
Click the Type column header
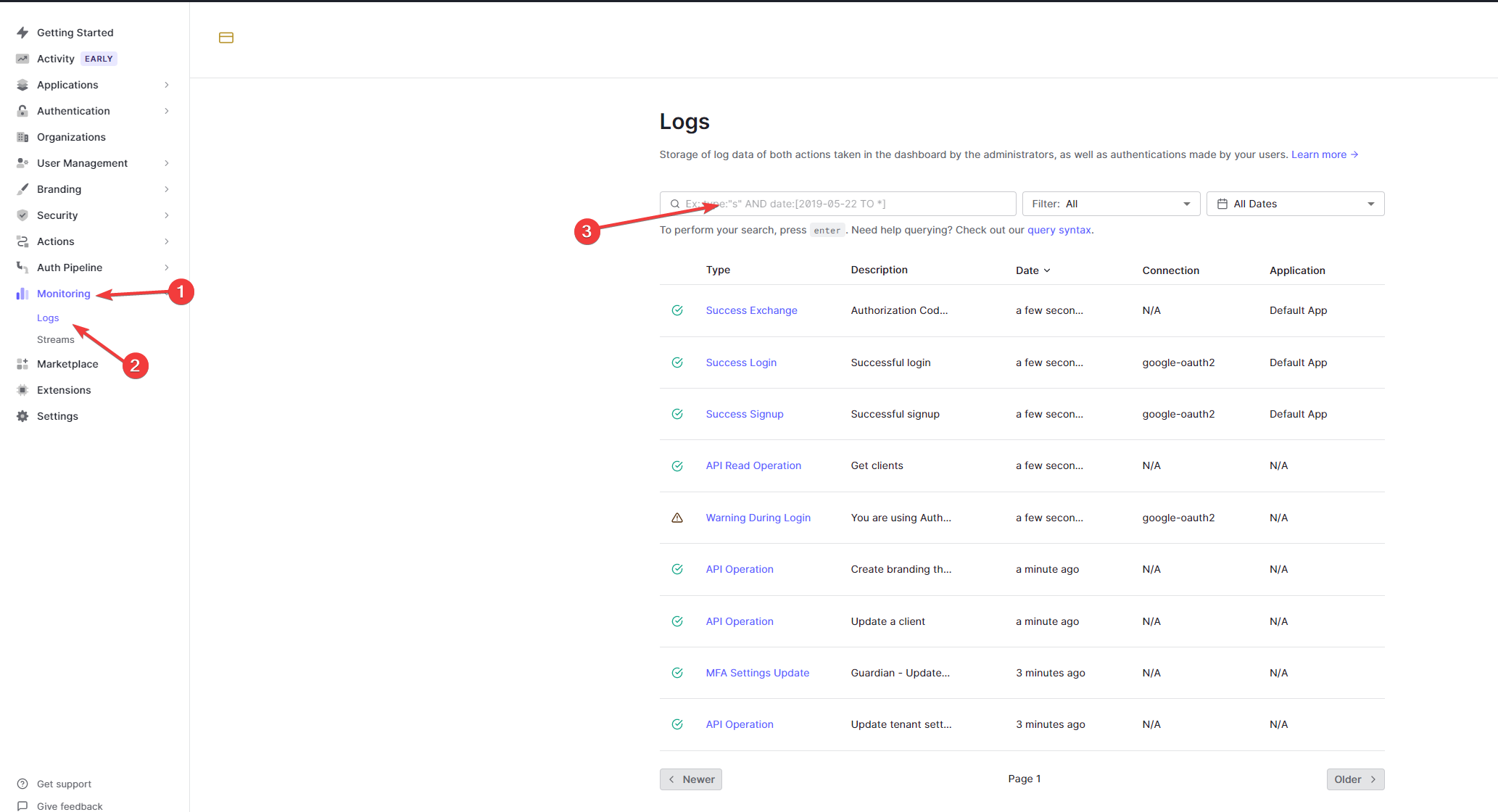coord(718,270)
